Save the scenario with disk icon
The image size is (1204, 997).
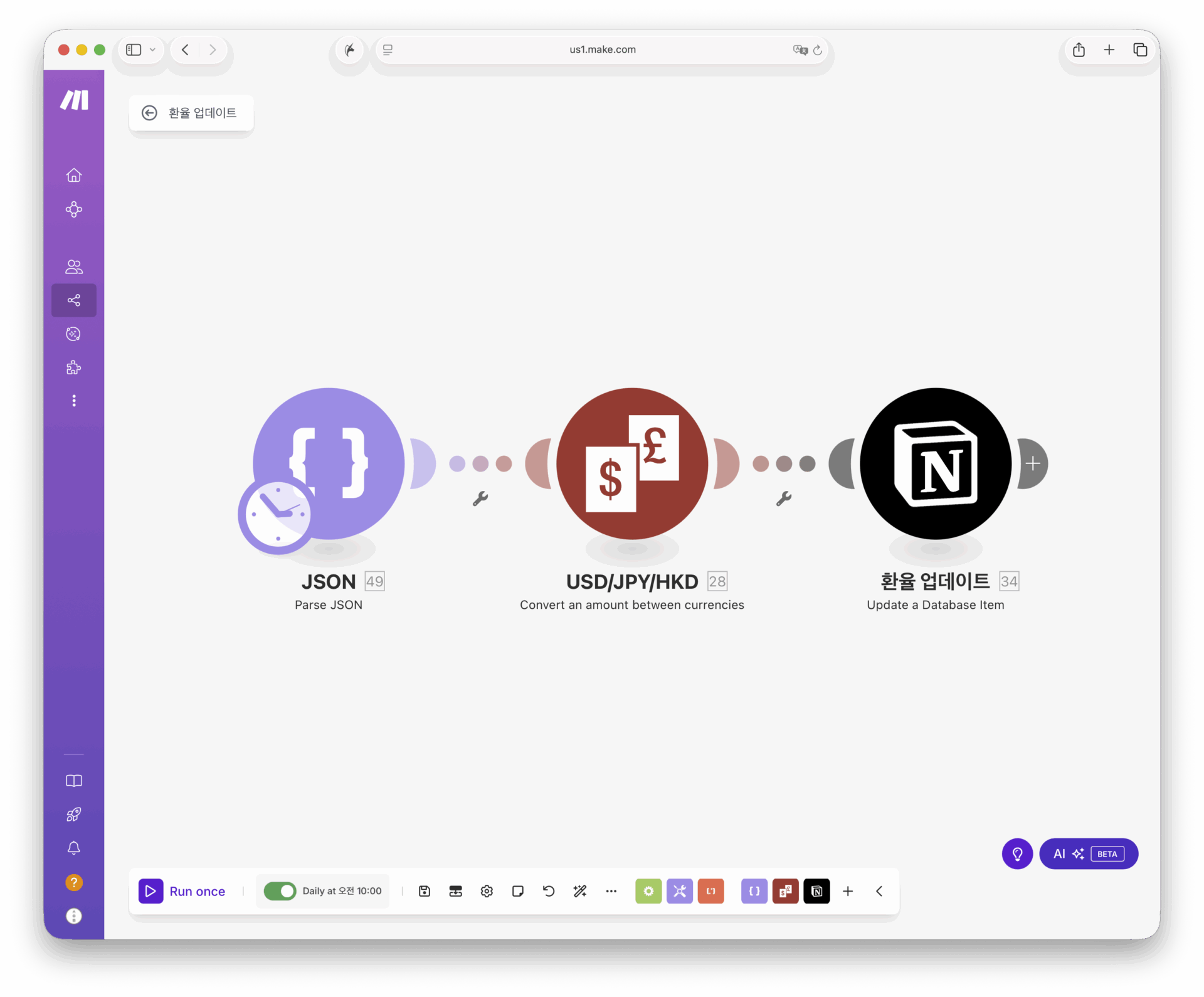tap(425, 891)
